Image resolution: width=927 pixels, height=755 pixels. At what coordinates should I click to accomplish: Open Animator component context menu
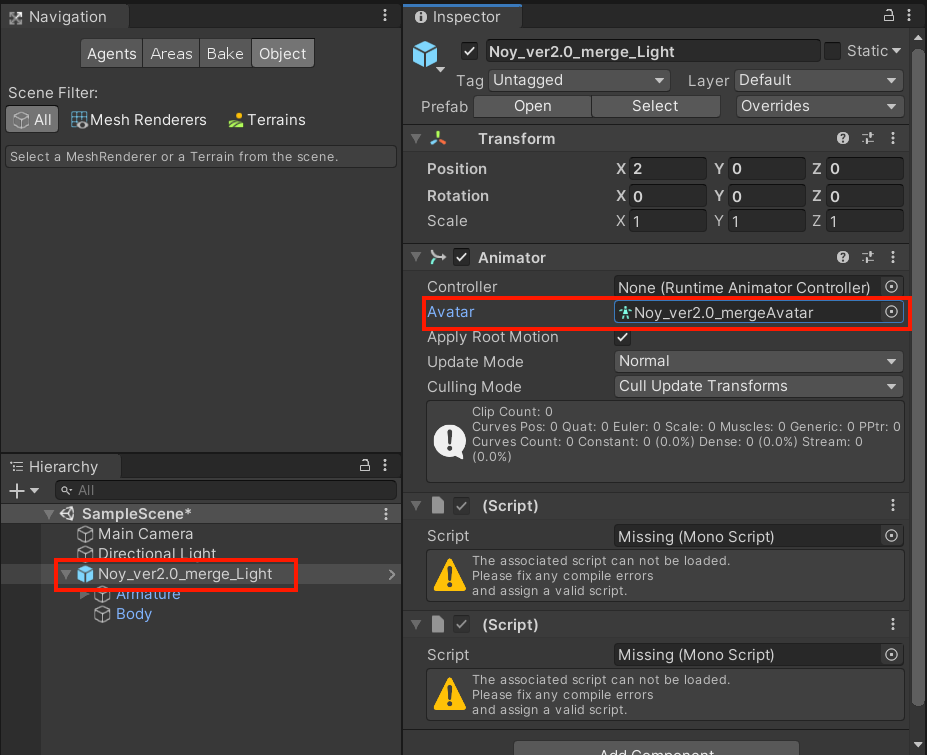893,257
